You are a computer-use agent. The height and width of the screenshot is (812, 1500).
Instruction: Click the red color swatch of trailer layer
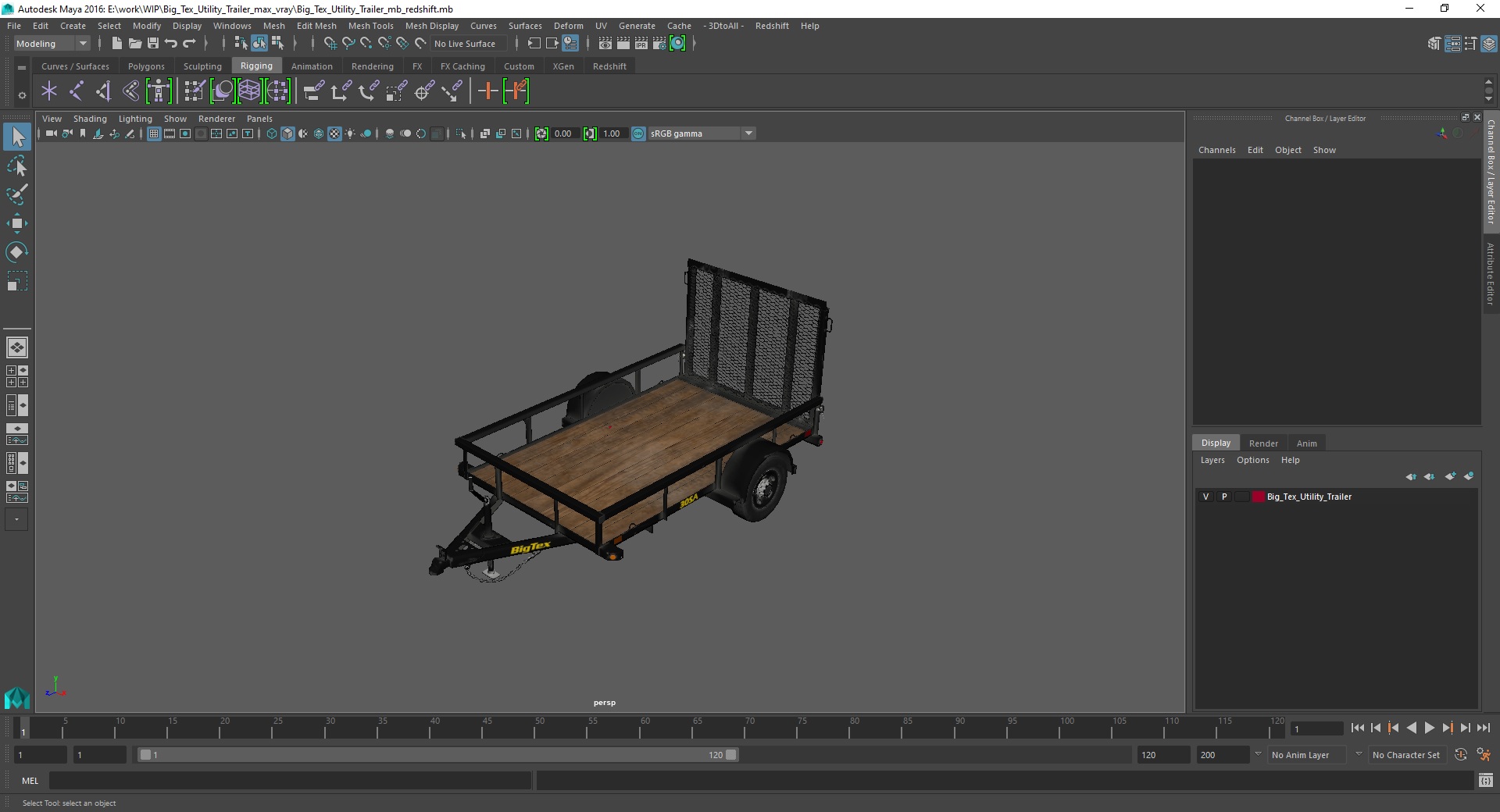click(x=1258, y=497)
